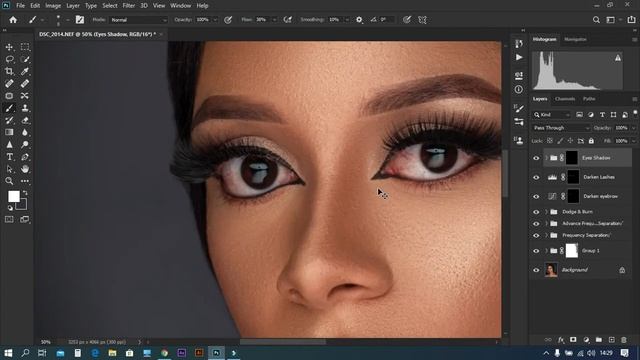The height and width of the screenshot is (360, 640).
Task: Select the Crop tool
Action: coord(9,71)
